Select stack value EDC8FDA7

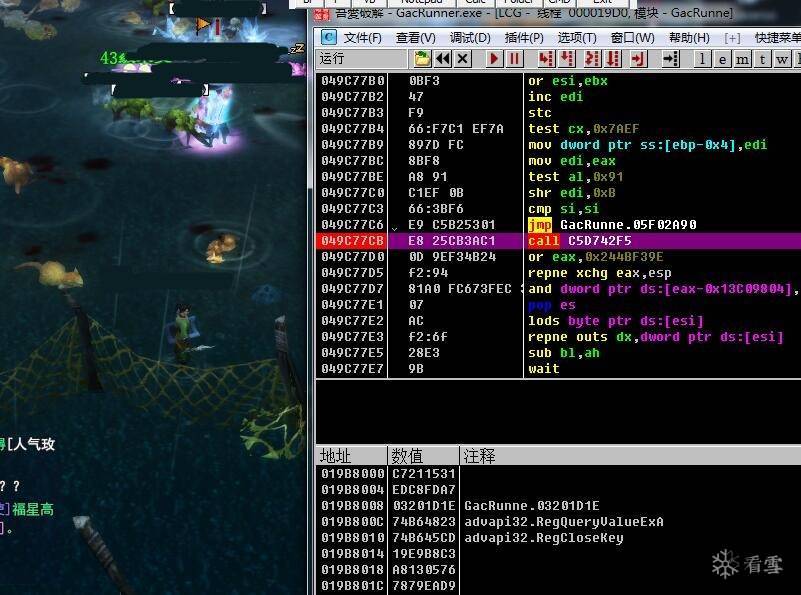pyautogui.click(x=423, y=490)
